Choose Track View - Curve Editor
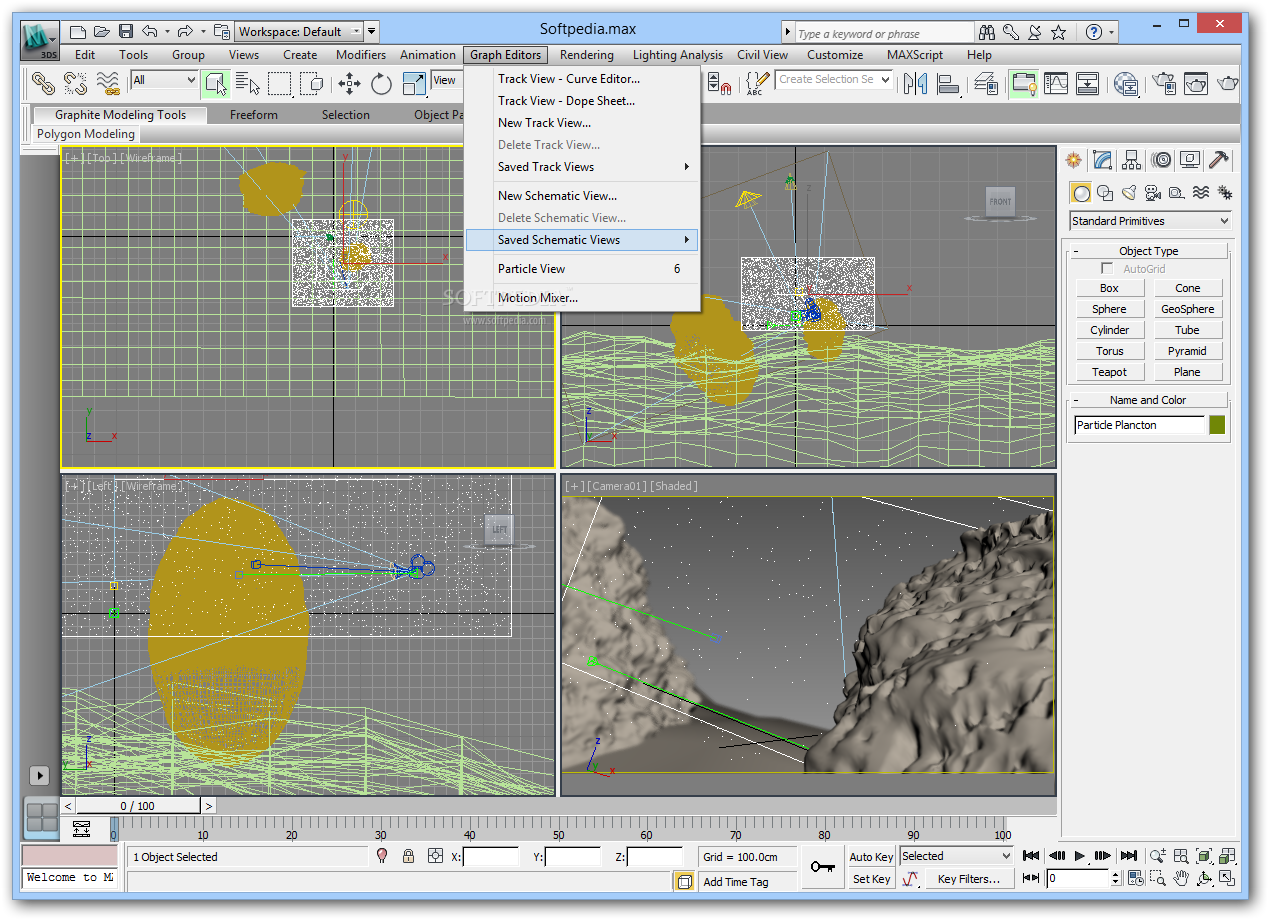This screenshot has width=1269, height=920. 581,79
